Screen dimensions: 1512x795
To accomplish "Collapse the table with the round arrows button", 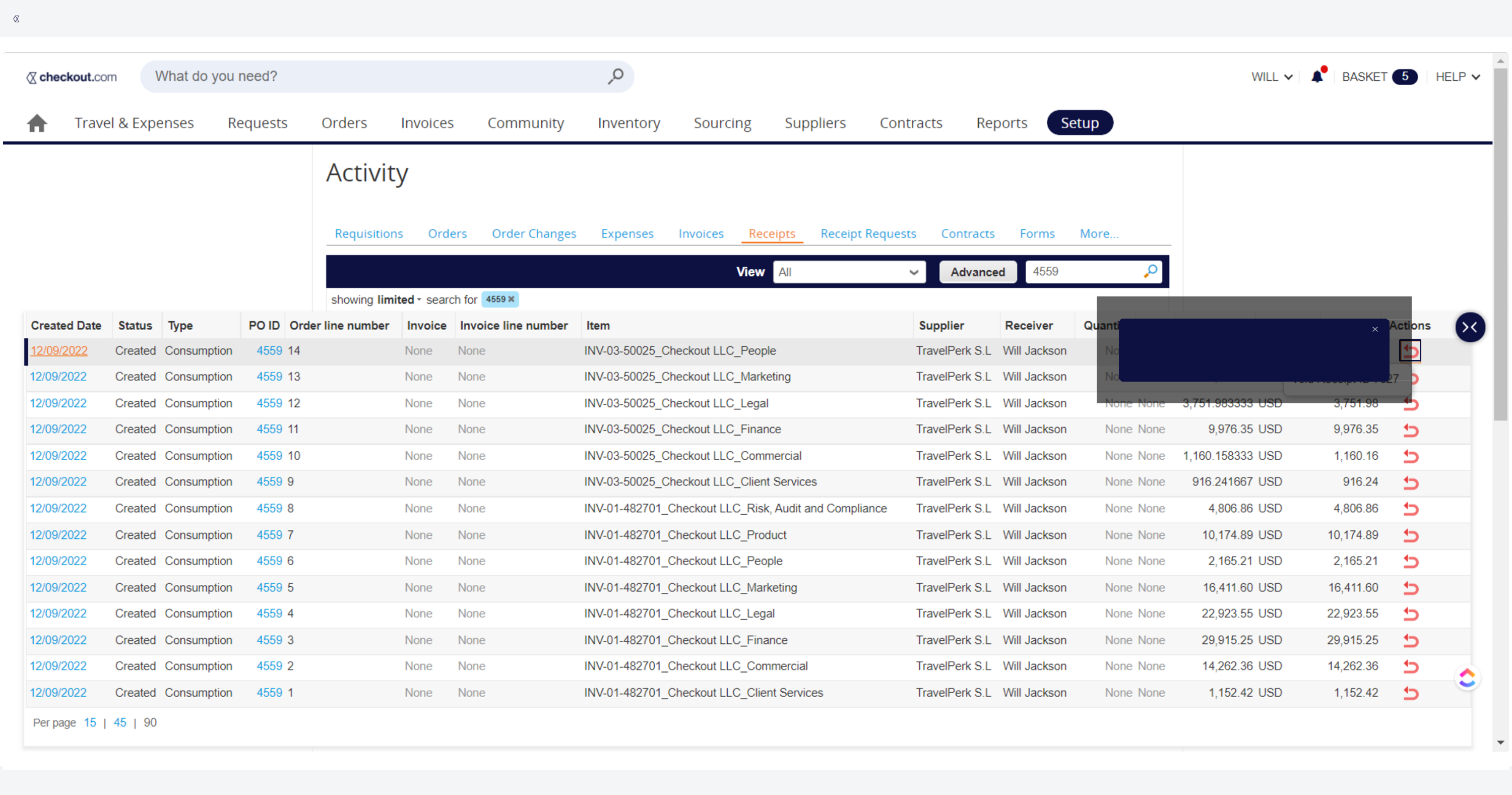I will click(x=1470, y=327).
